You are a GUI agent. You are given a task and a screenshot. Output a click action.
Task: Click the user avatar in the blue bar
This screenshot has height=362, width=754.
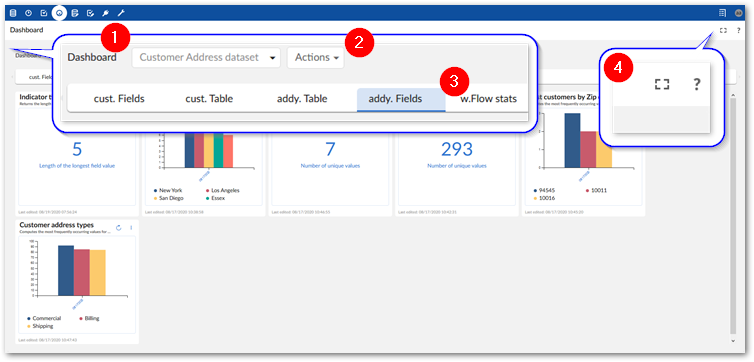739,13
